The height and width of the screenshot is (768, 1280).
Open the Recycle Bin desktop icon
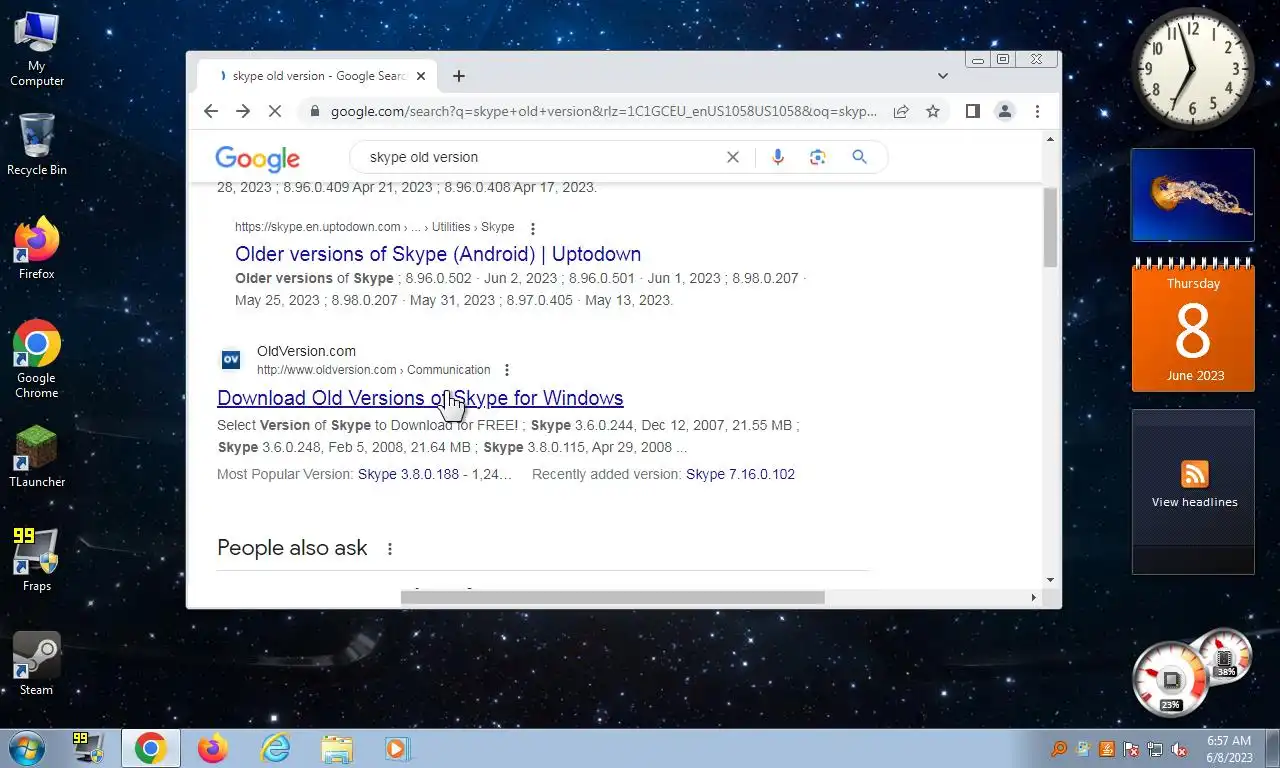[37, 145]
